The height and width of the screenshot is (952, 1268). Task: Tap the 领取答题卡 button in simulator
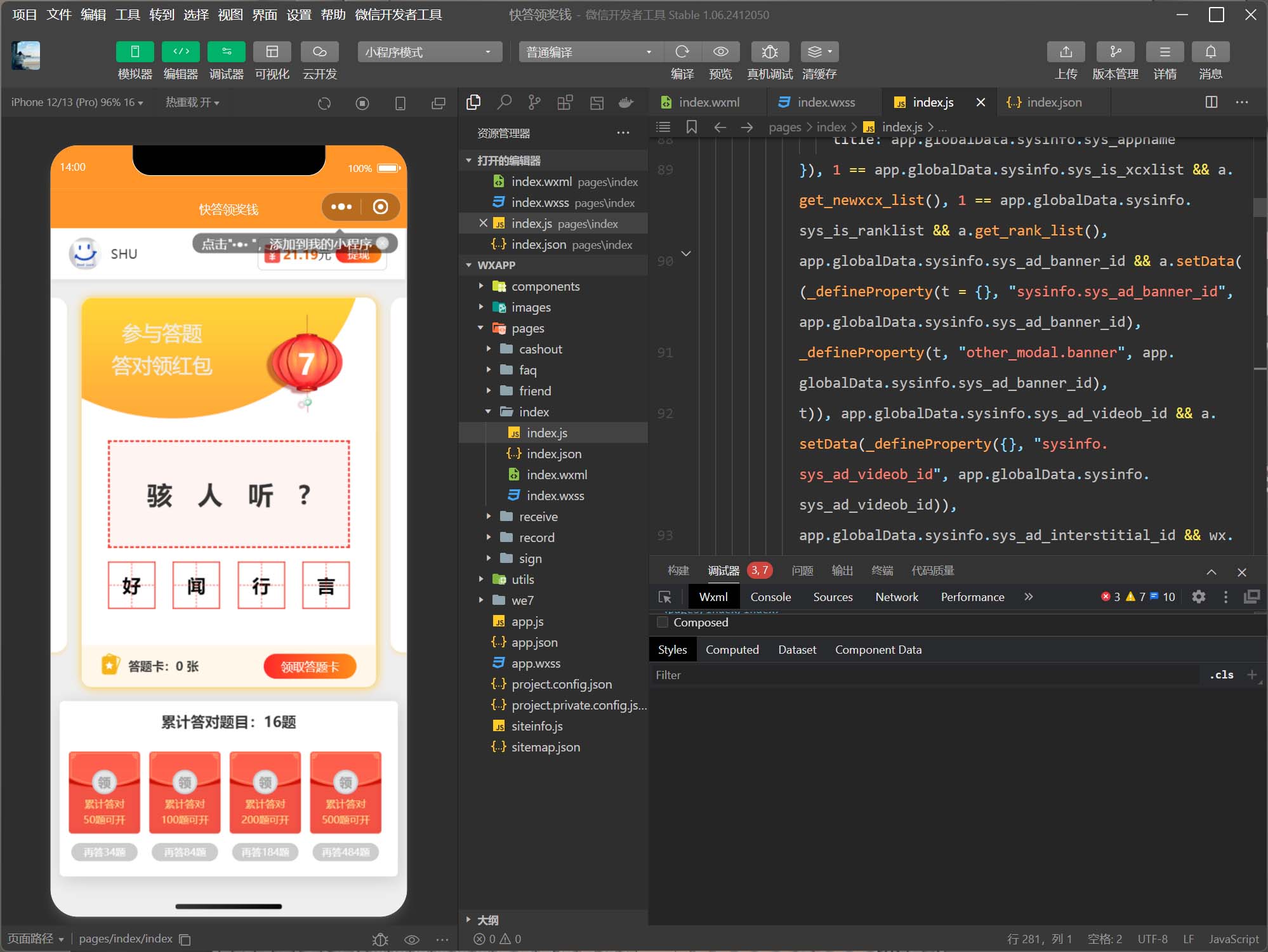tap(310, 666)
